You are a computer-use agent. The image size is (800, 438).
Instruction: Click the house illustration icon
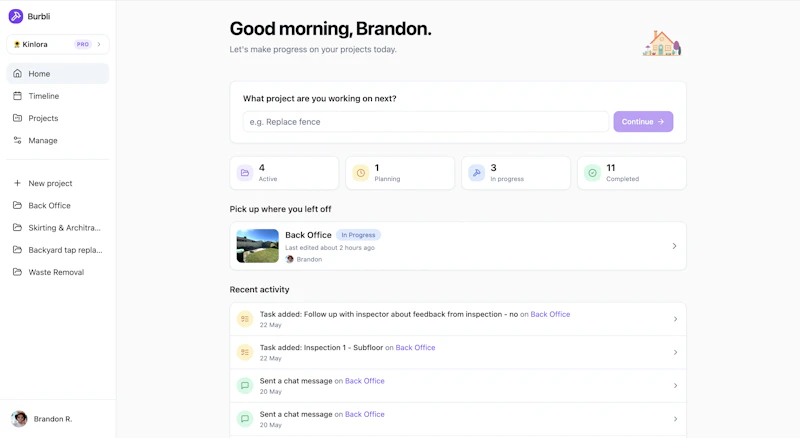click(662, 43)
